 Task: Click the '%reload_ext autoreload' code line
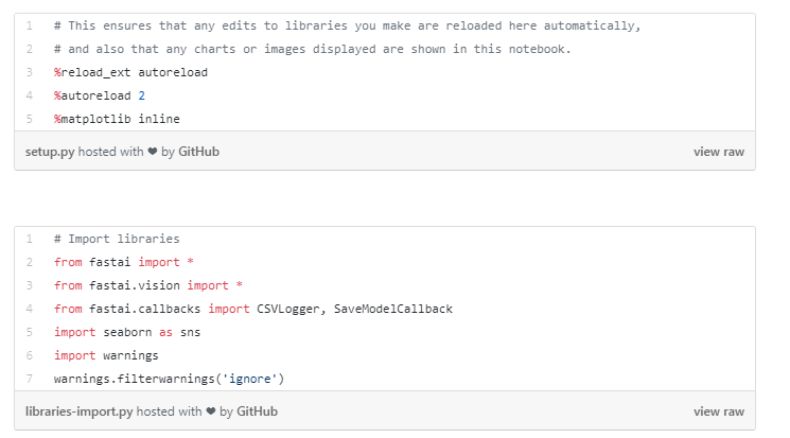tap(130, 73)
